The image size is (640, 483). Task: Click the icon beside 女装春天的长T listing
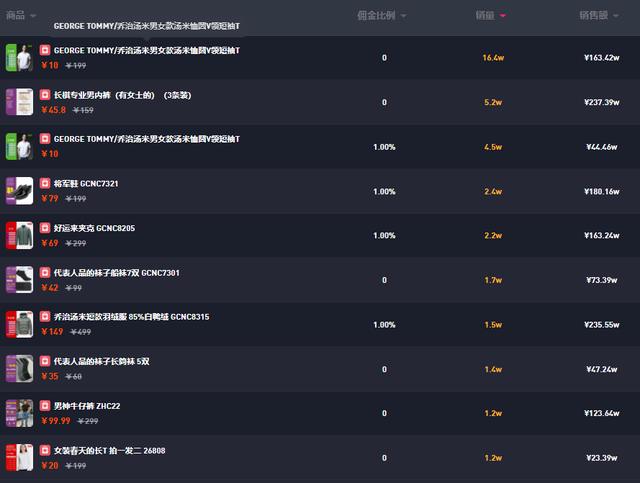click(45, 450)
